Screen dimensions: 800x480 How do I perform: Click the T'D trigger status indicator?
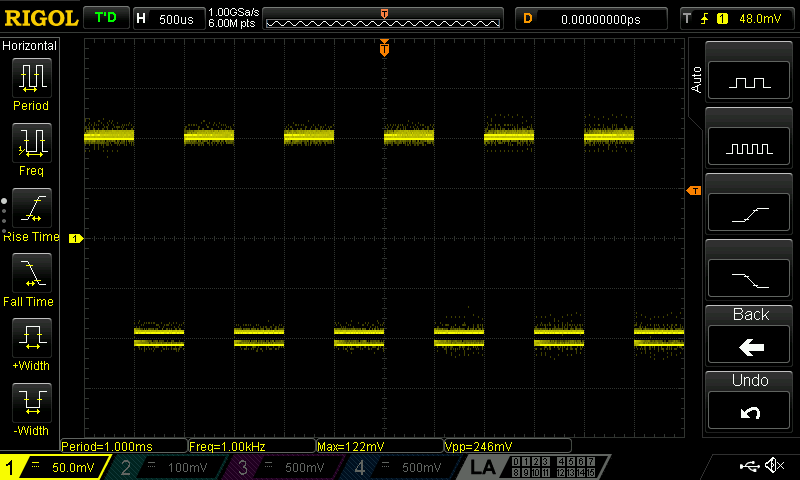coord(106,18)
